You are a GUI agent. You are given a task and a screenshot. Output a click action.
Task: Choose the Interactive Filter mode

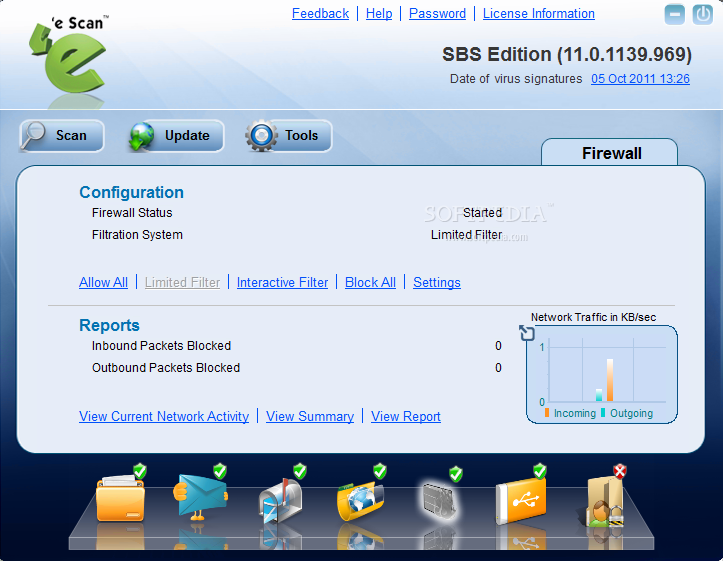282,282
